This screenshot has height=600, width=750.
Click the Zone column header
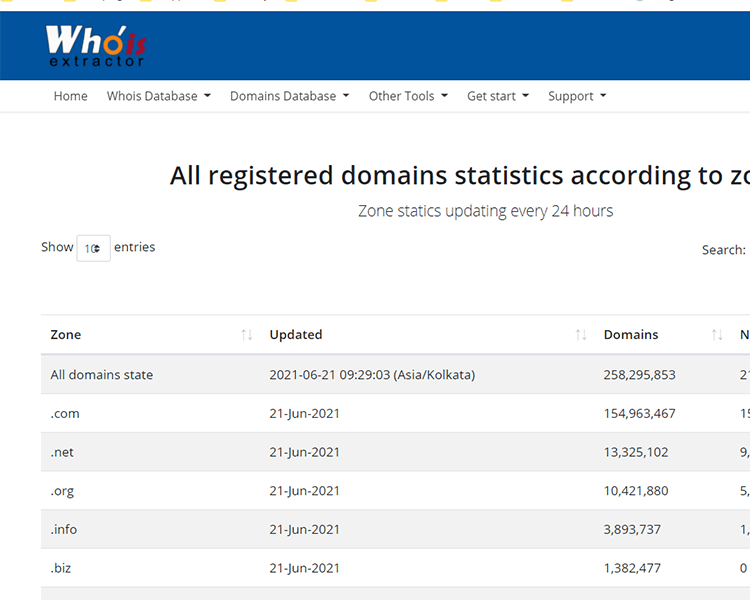(66, 335)
